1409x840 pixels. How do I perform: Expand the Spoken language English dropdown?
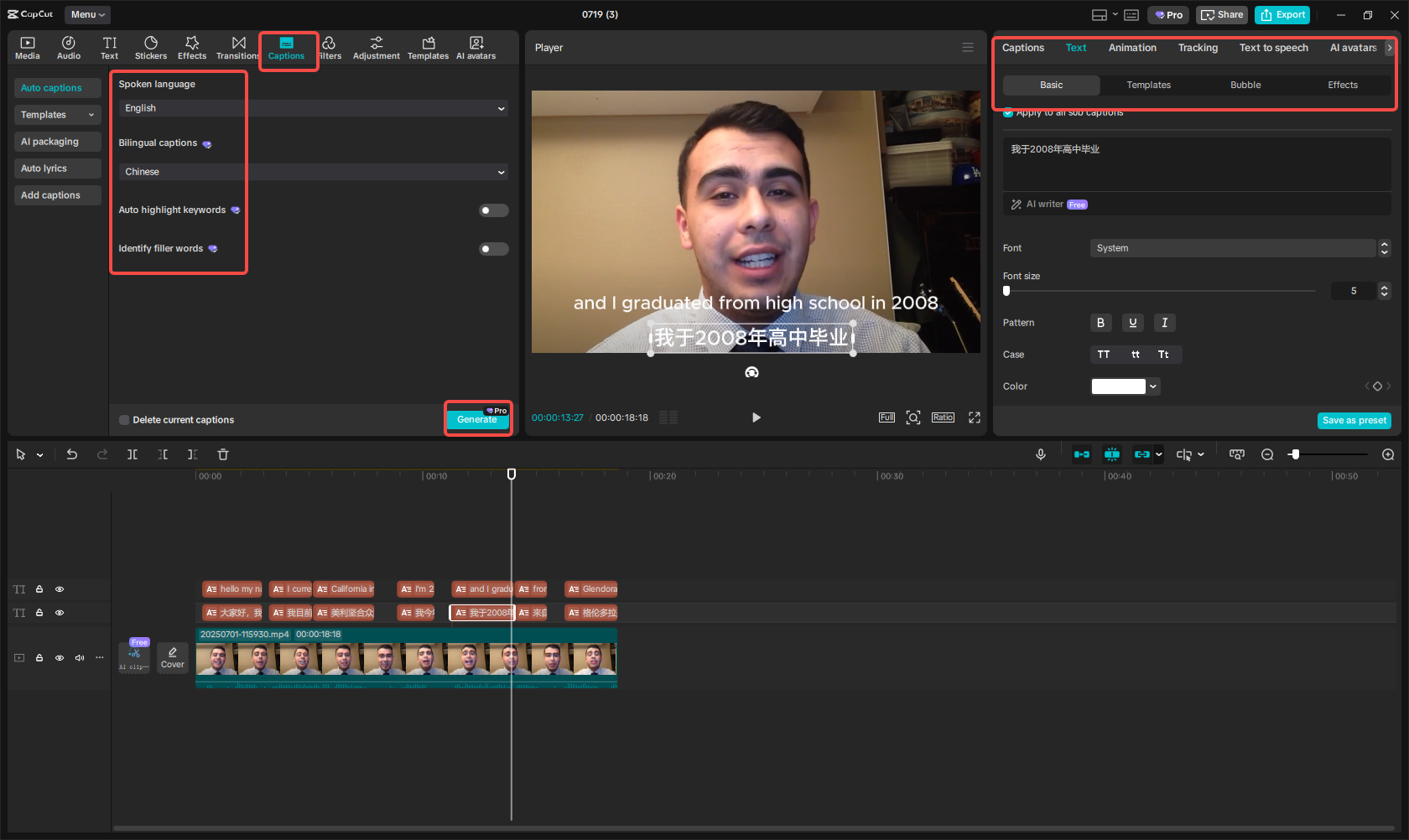314,108
